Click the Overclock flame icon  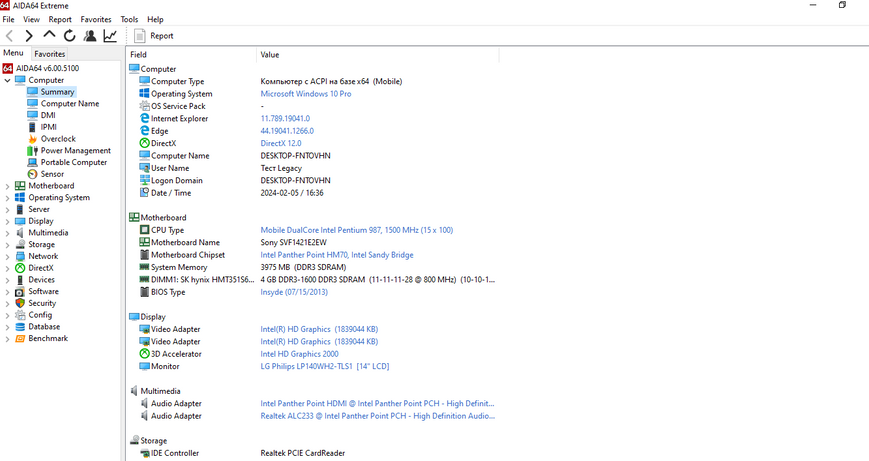[33, 139]
